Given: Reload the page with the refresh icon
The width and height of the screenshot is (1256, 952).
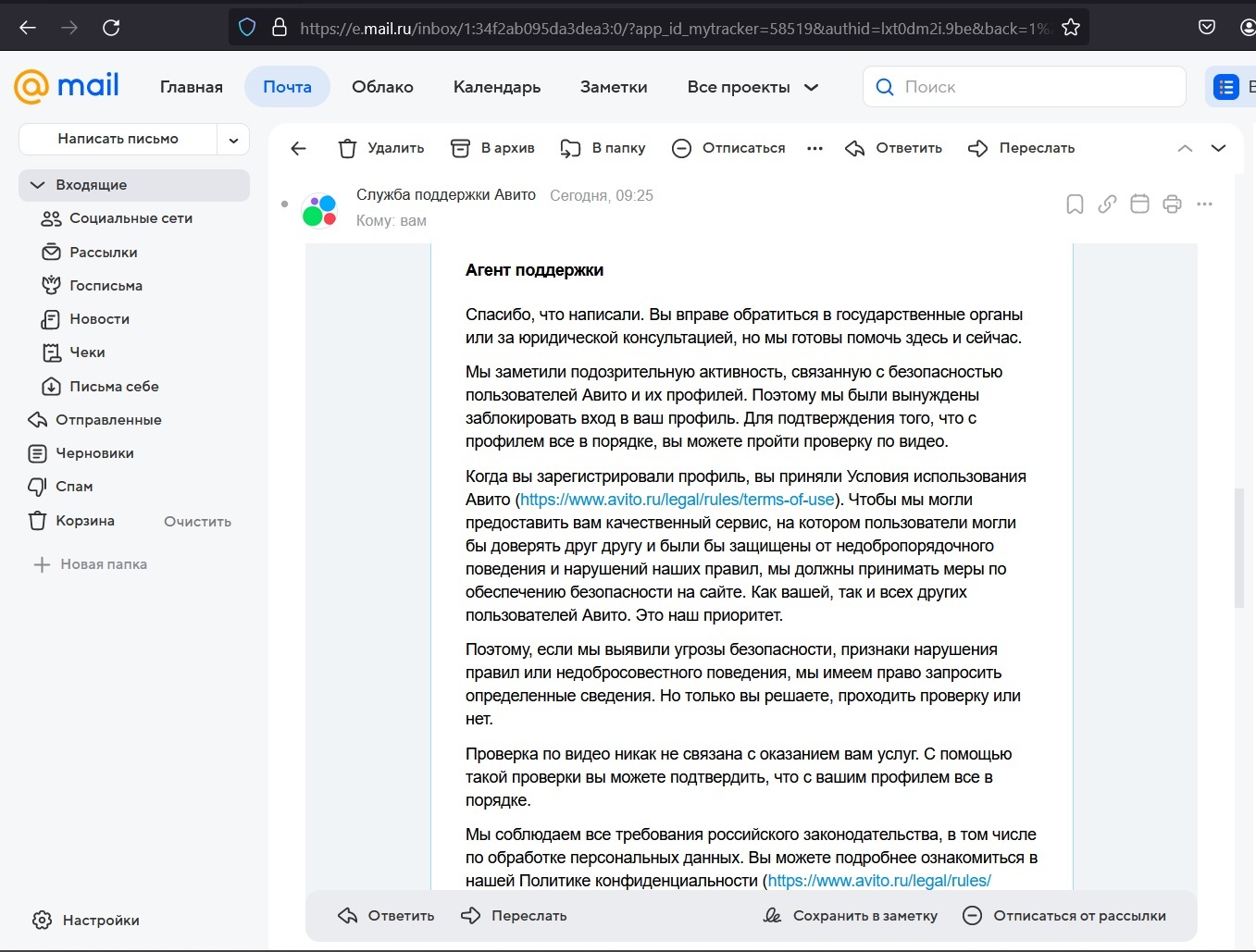Looking at the screenshot, I should [x=111, y=28].
